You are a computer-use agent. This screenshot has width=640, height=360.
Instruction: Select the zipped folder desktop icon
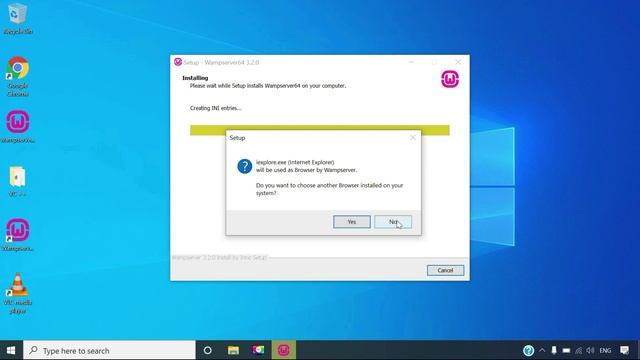[x=17, y=181]
